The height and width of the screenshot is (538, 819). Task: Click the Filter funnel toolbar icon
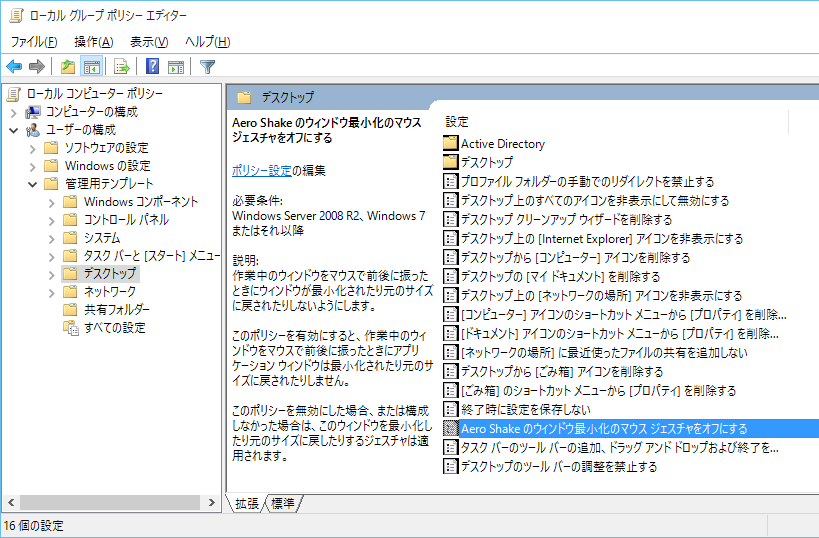coord(207,67)
